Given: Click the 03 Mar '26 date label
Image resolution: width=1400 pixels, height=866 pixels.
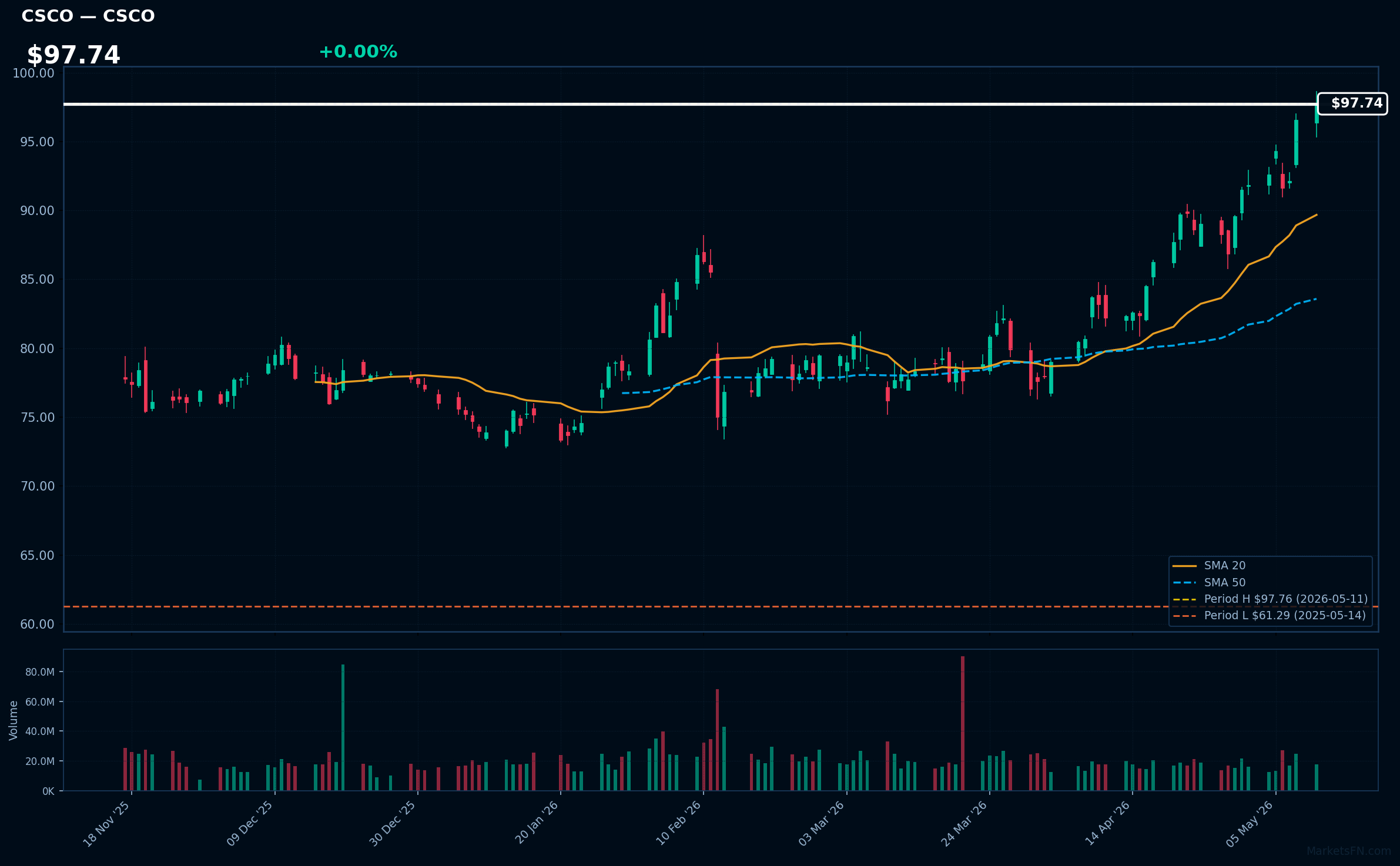Looking at the screenshot, I should click(821, 824).
